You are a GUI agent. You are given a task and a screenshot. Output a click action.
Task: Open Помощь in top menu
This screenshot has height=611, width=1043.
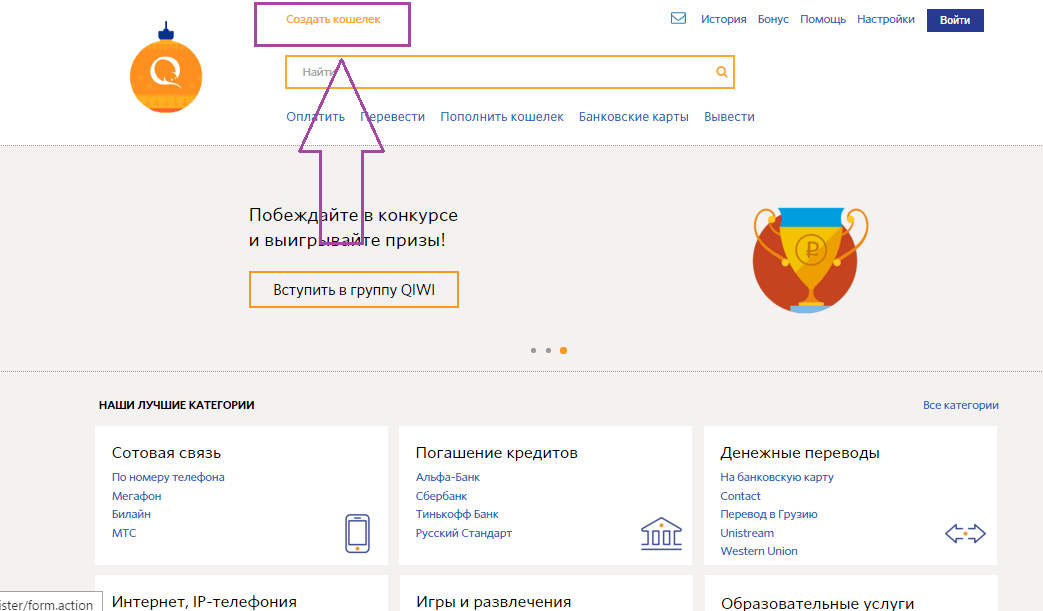pos(823,19)
